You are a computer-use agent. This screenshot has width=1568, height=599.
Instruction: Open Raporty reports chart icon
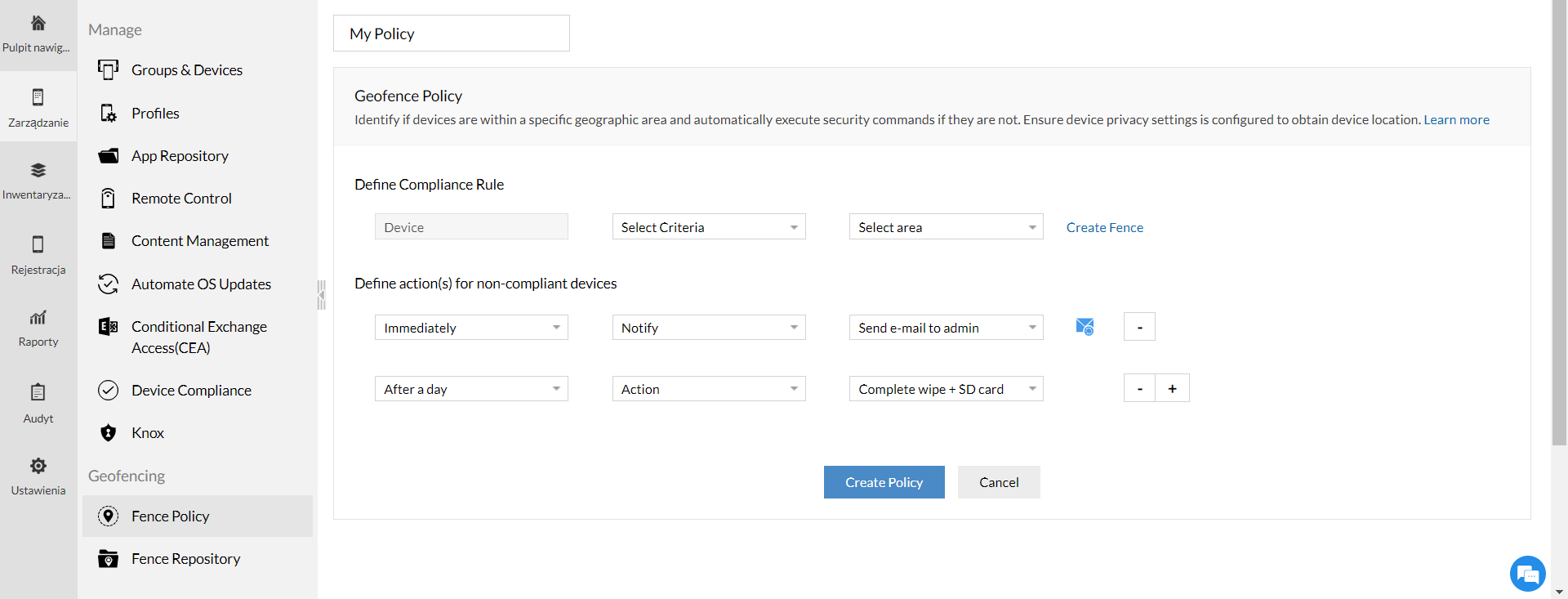point(38,327)
